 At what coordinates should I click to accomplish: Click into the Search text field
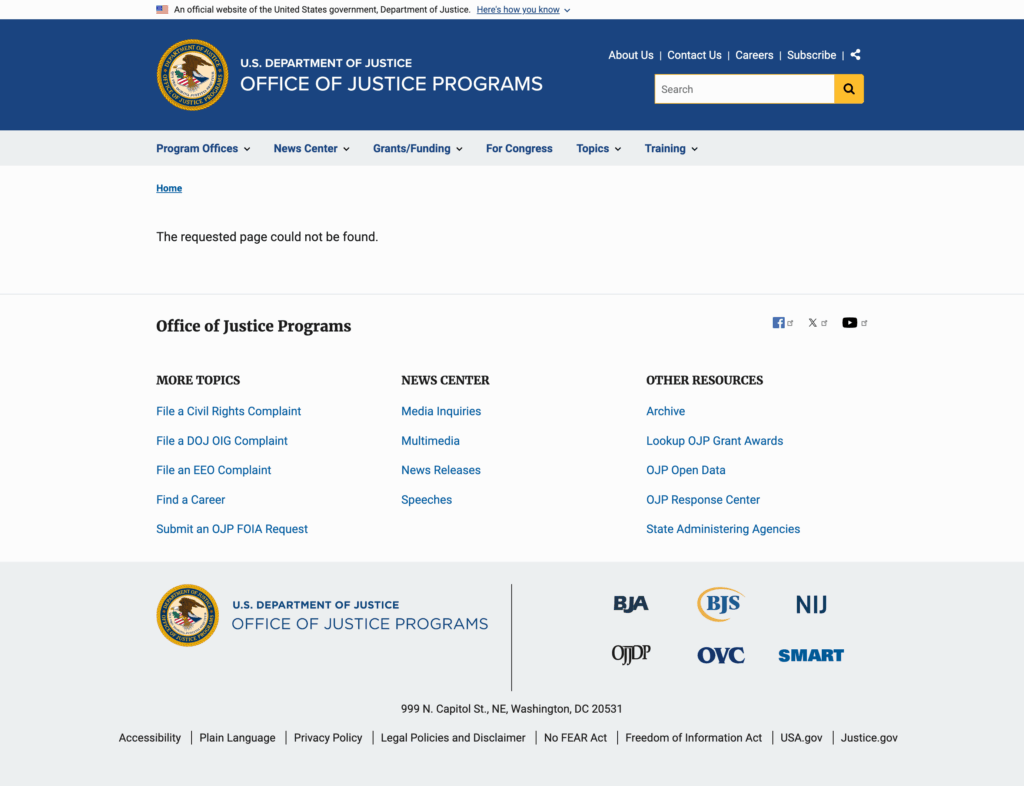point(744,89)
